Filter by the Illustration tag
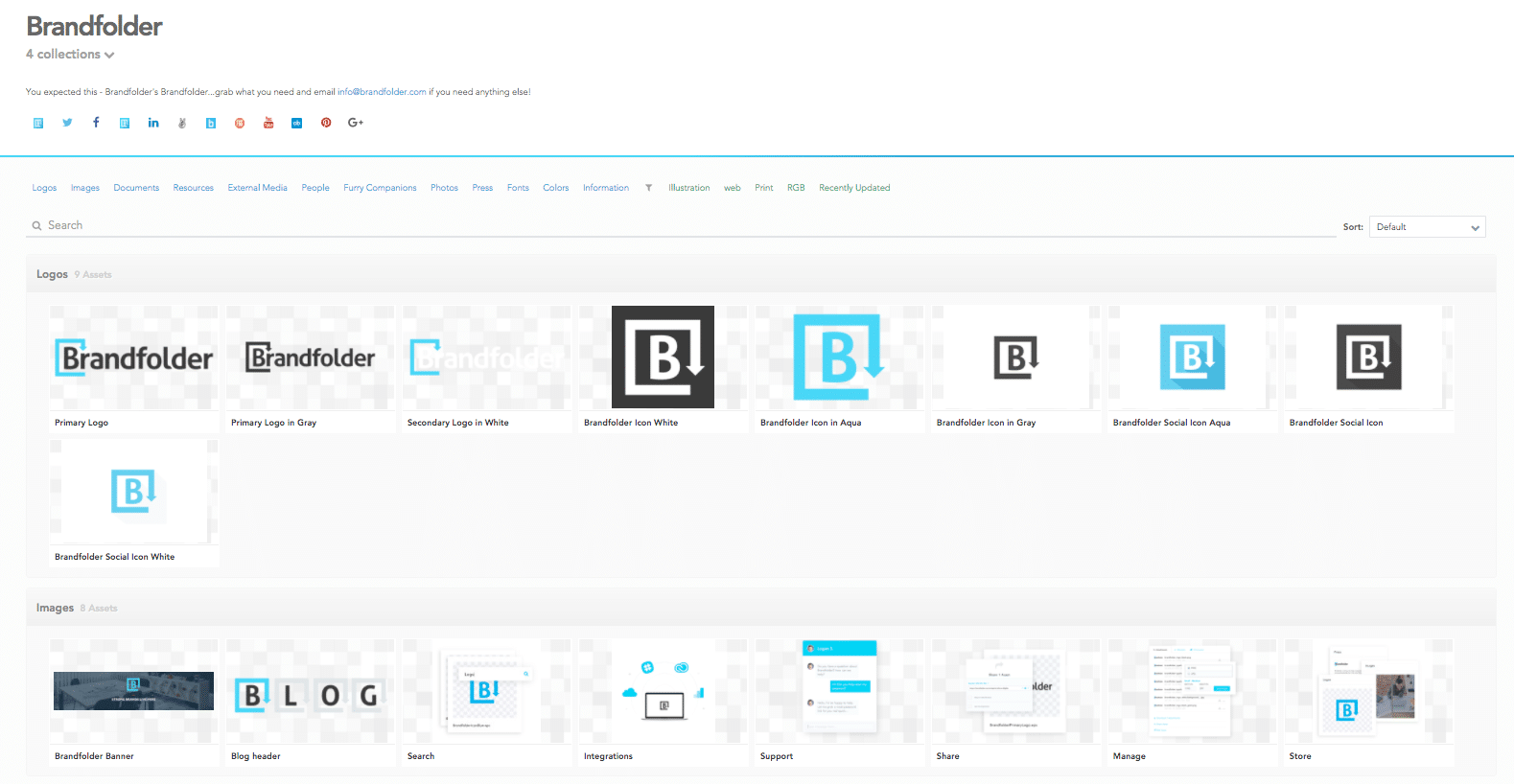Viewport: 1514px width, 784px height. (689, 188)
